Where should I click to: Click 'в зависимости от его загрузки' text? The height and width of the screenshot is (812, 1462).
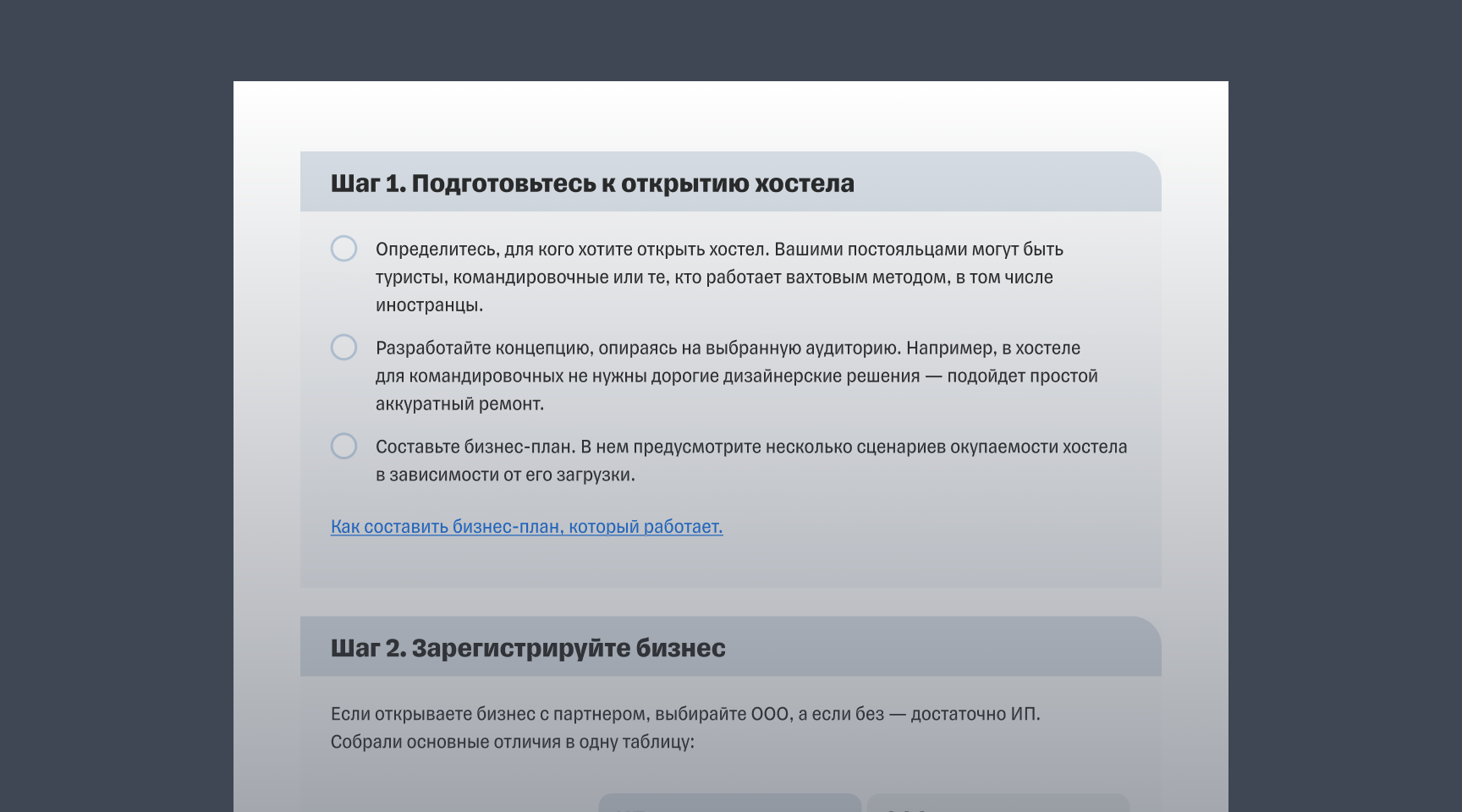tap(504, 475)
